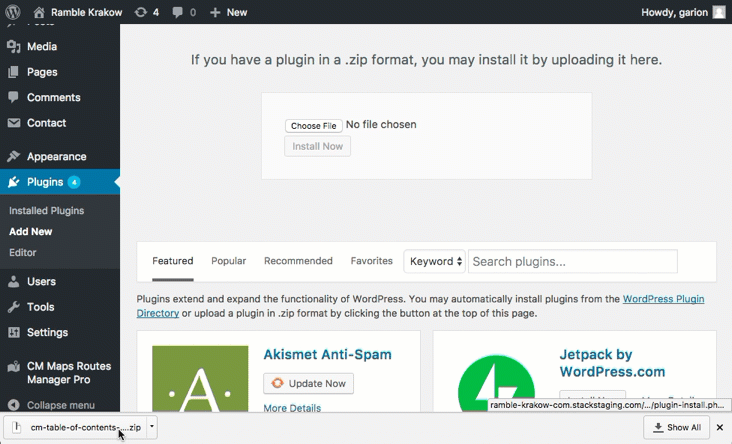Open the plugin Editor submenu item
Screen dimensions: 732x444
tap(22, 253)
